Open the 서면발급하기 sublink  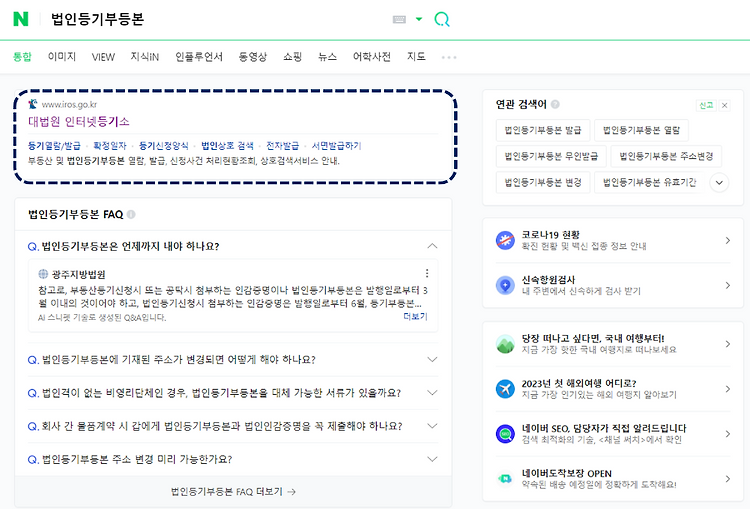pyautogui.click(x=336, y=145)
